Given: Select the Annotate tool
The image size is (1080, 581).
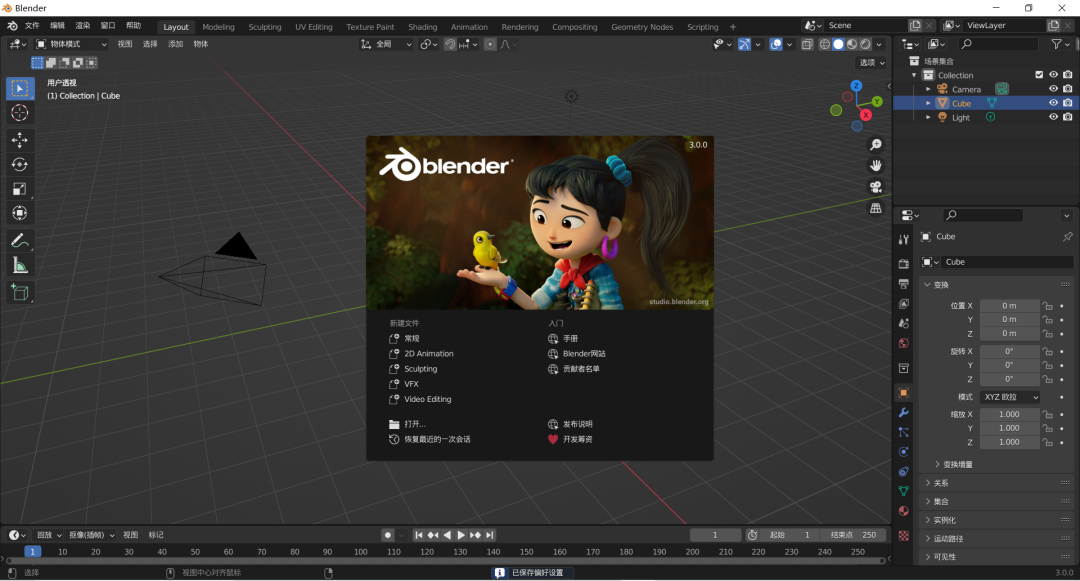Looking at the screenshot, I should coord(20,240).
